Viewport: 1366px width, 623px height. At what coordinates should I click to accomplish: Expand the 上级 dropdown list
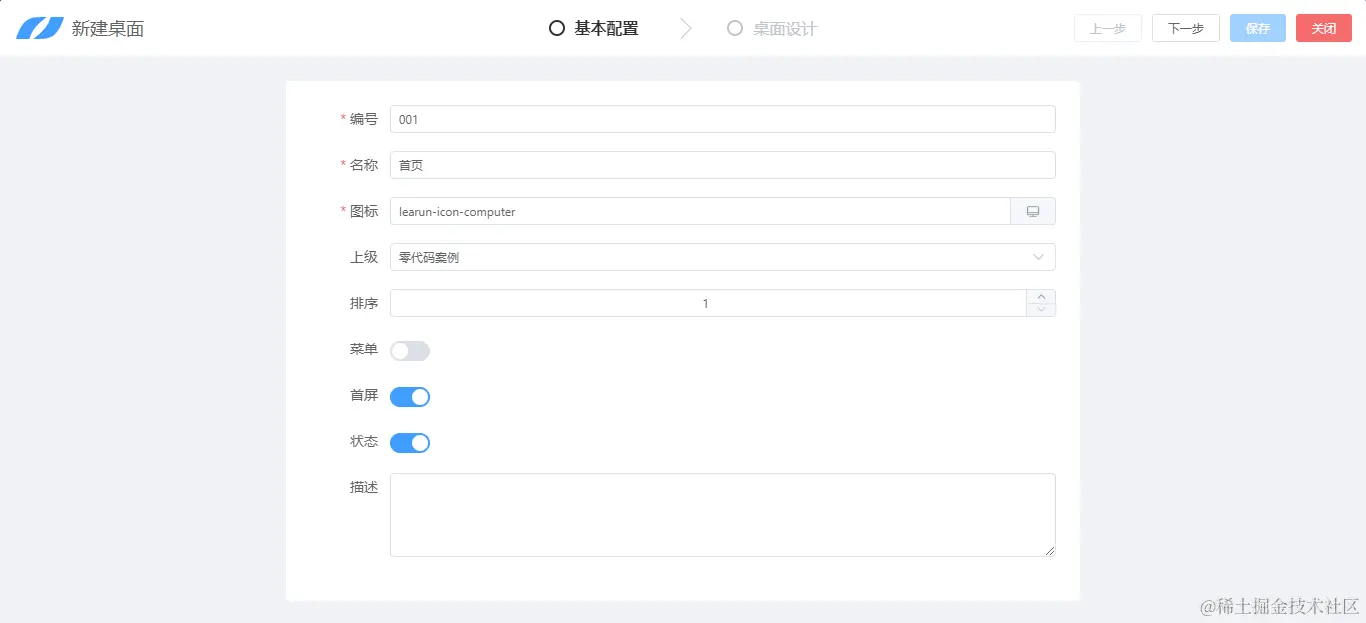pos(1040,257)
